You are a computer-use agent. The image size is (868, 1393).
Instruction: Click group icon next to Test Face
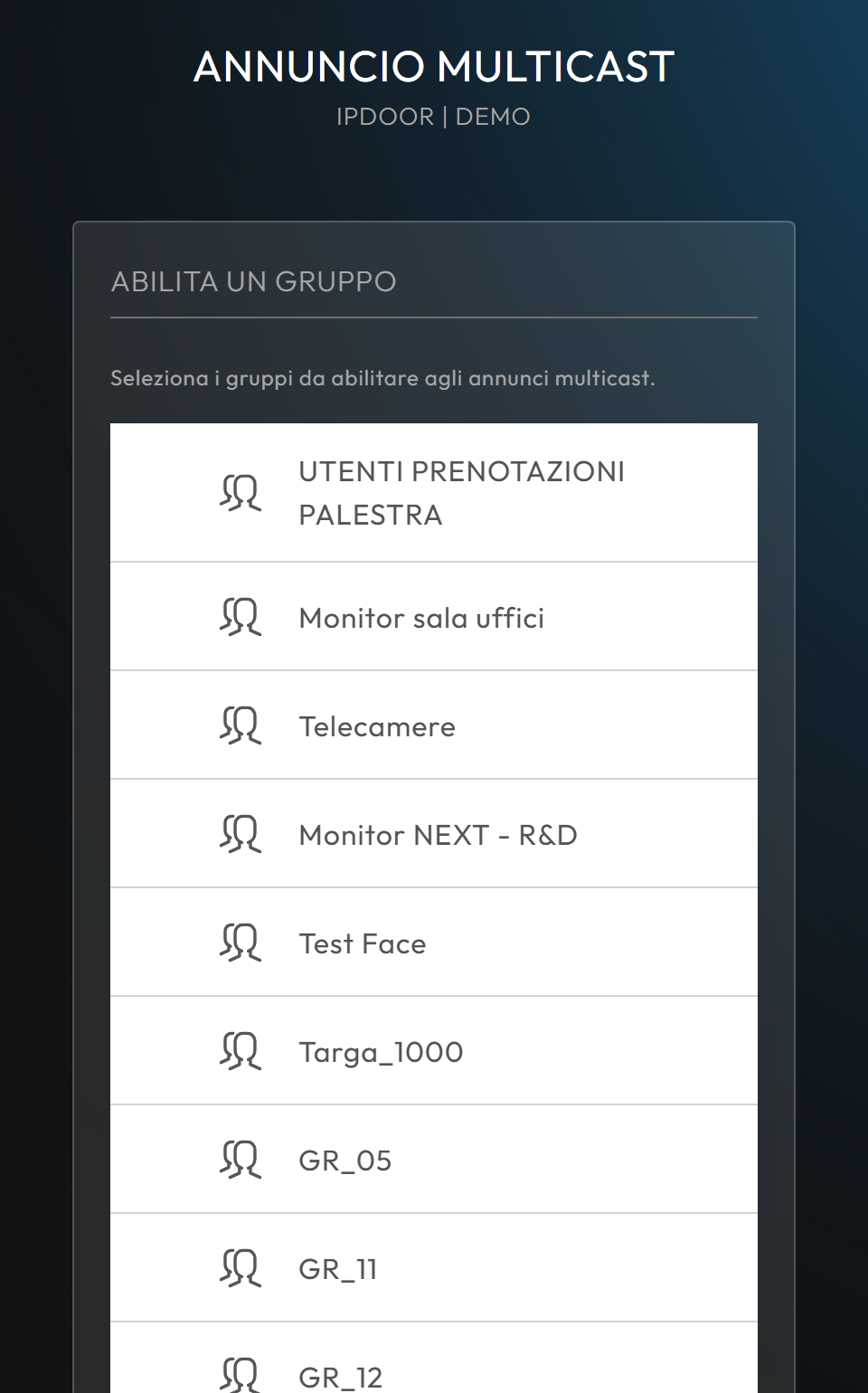241,943
